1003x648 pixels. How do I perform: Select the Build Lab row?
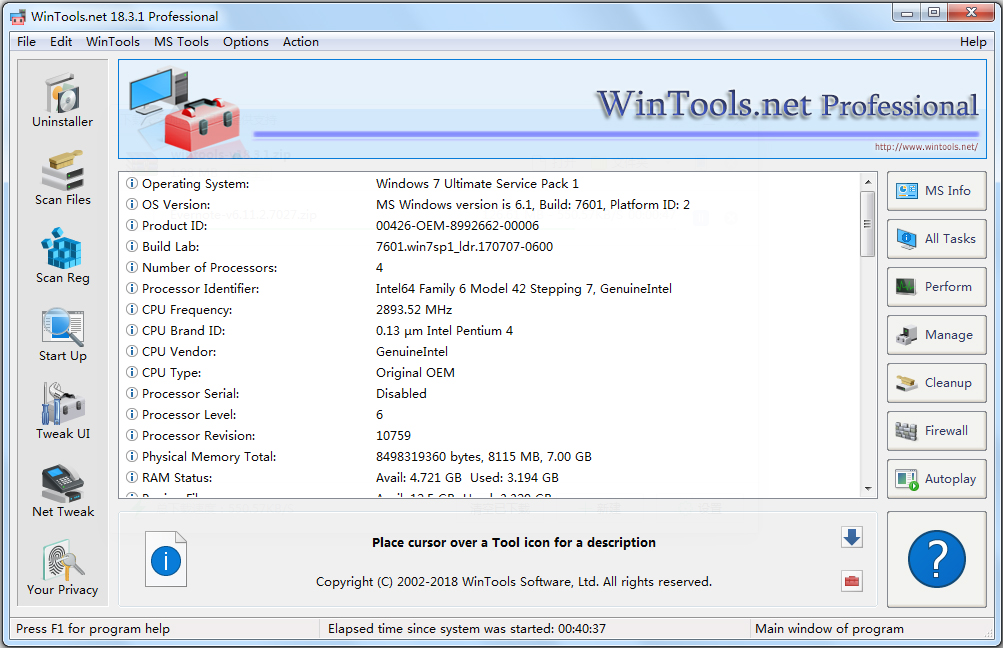489,246
